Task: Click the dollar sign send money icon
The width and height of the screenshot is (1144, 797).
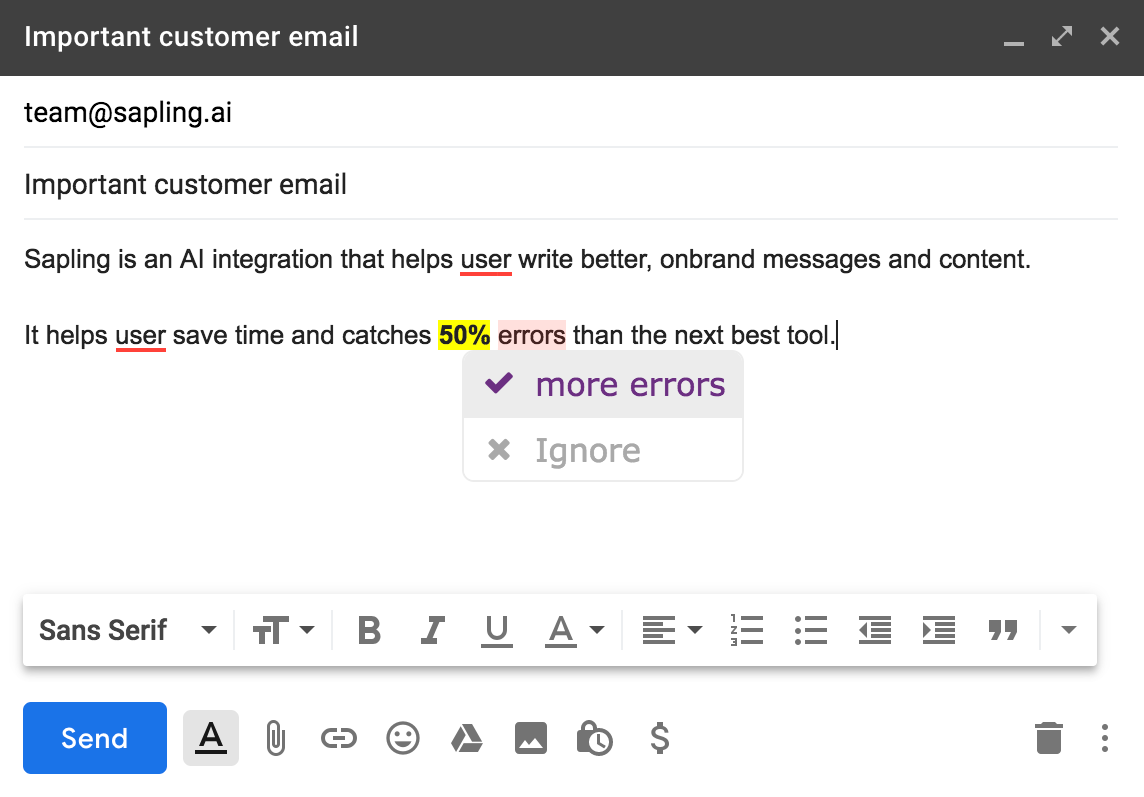Action: 660,738
